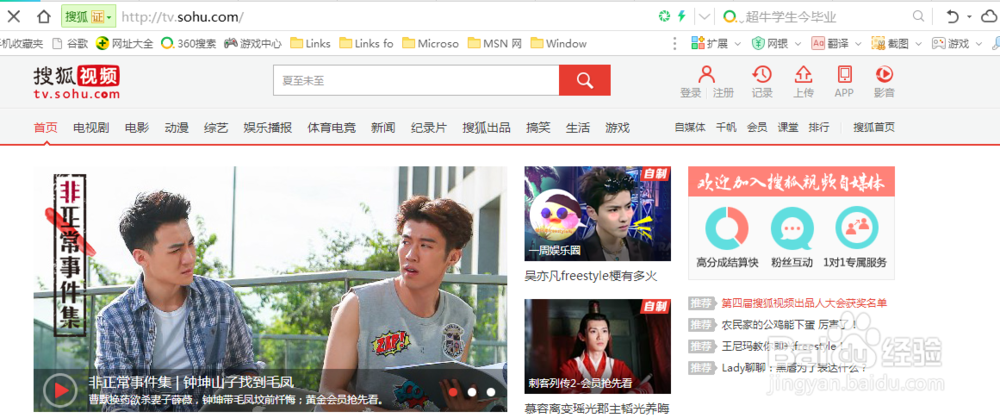The height and width of the screenshot is (418, 1000).
Task: Open the Window bookmark folder
Action: [558, 43]
